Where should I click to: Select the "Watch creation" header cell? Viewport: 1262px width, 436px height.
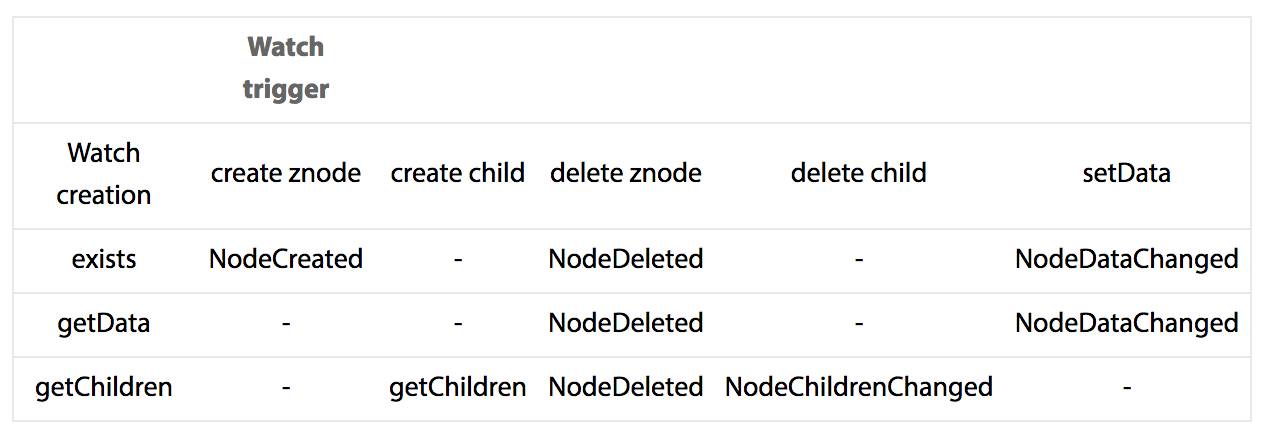point(104,174)
